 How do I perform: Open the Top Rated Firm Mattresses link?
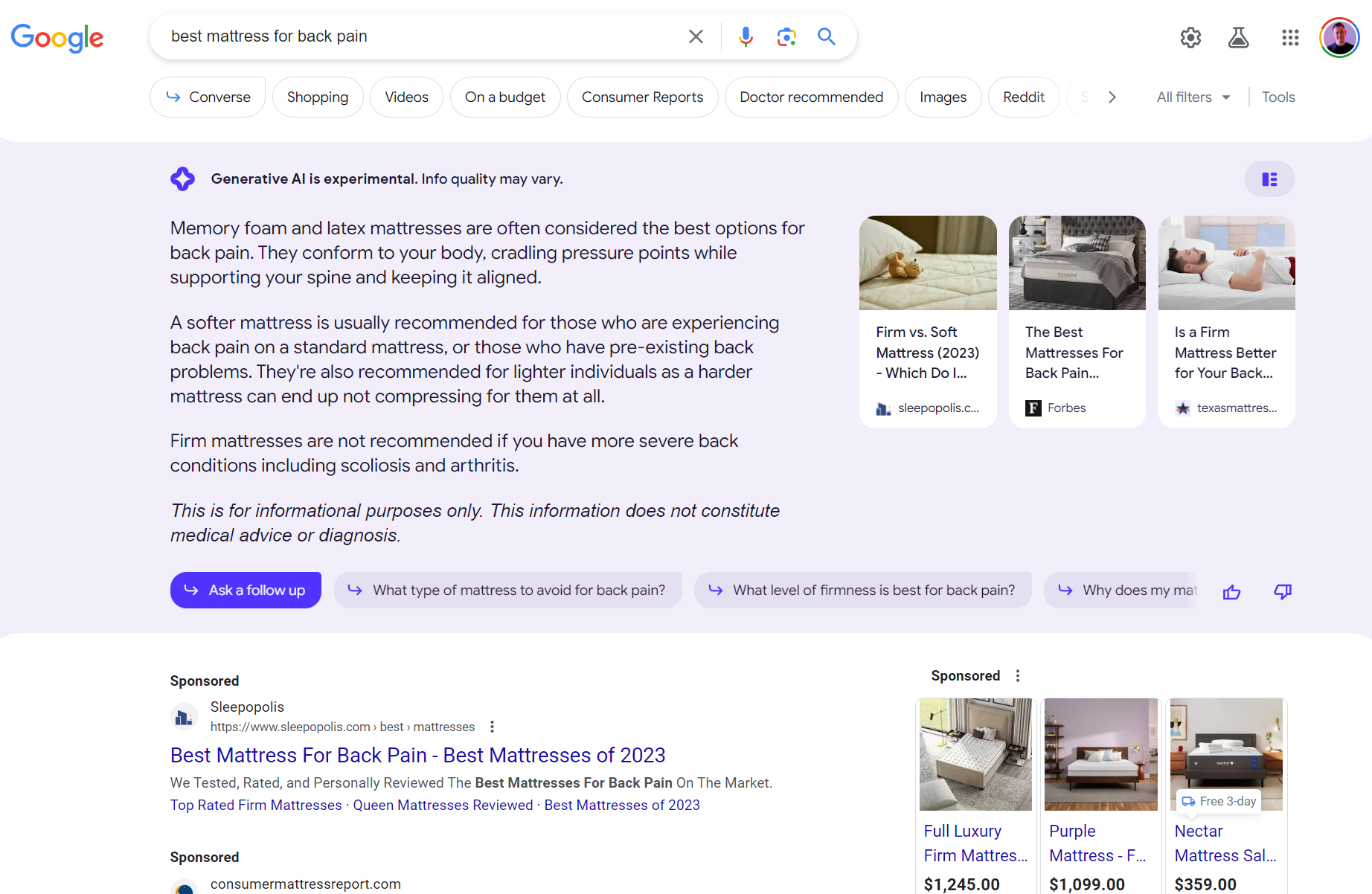[256, 805]
